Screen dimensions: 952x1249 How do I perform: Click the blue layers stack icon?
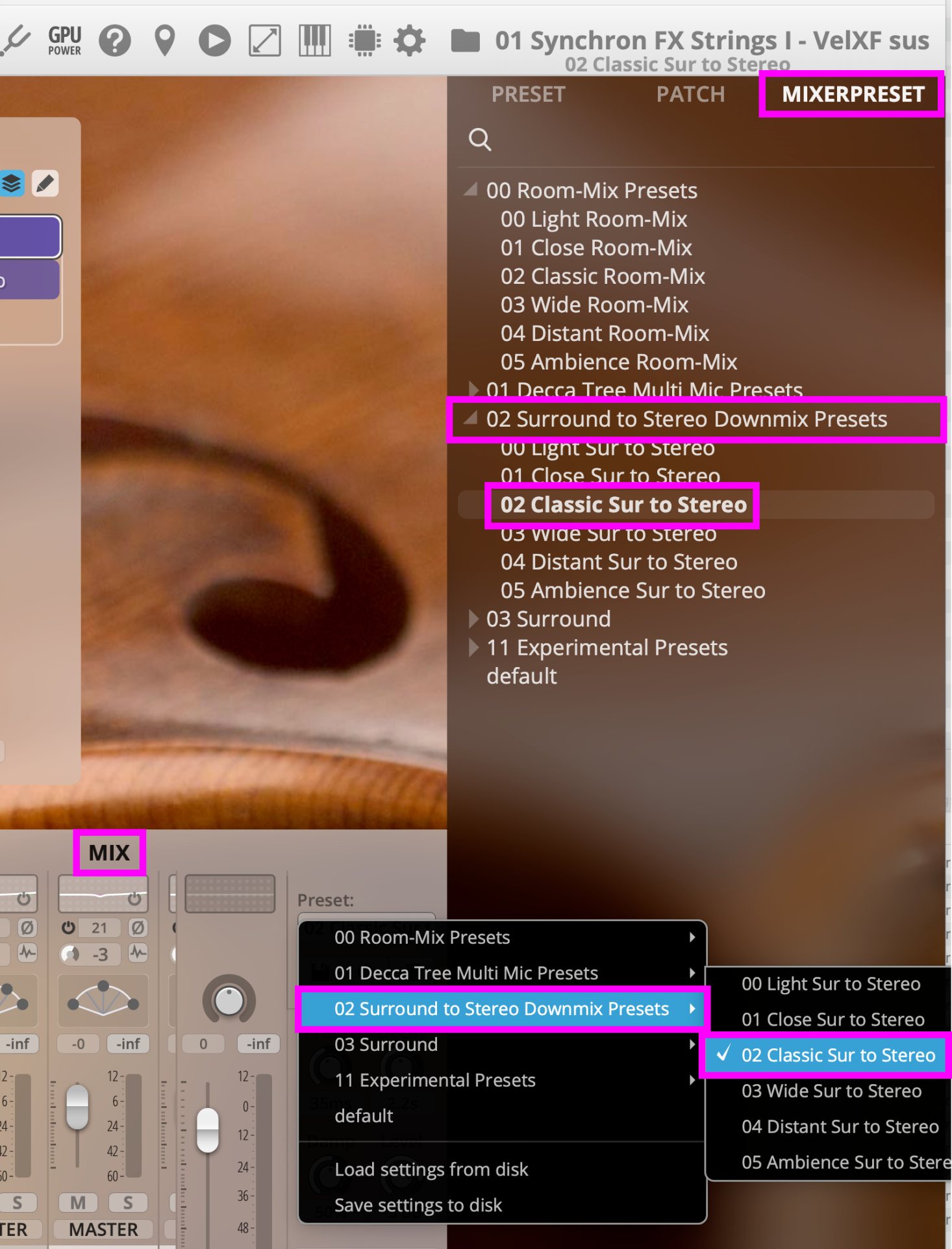click(12, 183)
